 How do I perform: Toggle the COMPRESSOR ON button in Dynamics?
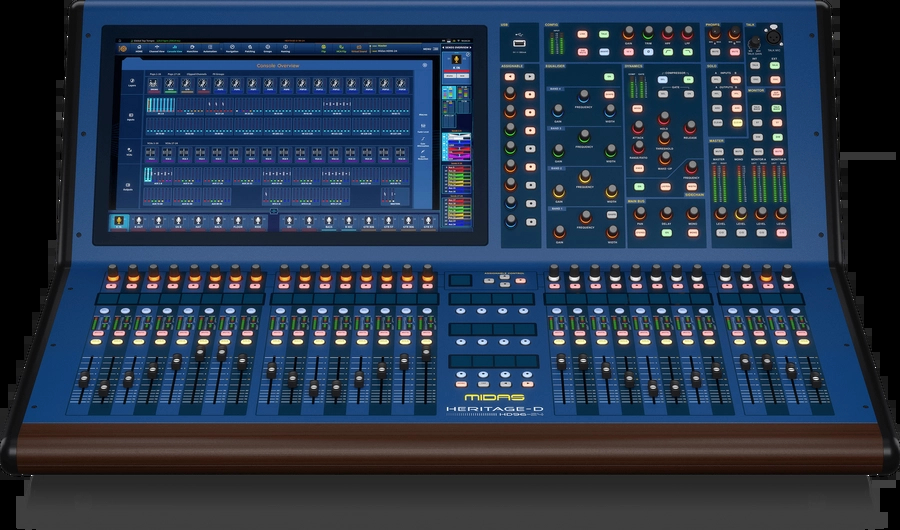(x=688, y=80)
